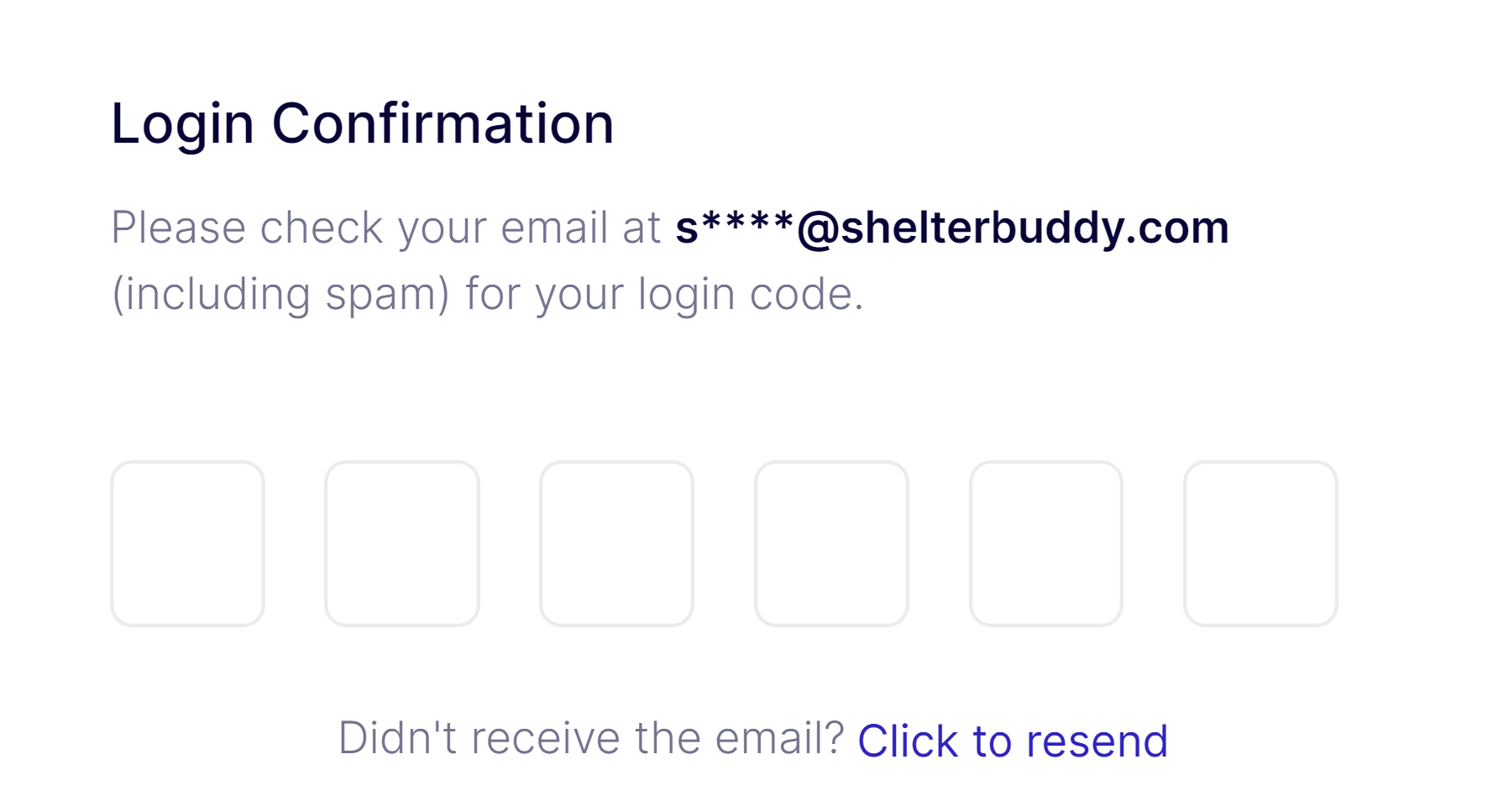The width and height of the screenshot is (1498, 812).
Task: Click the "Didn't receive the email?" text
Action: click(590, 739)
